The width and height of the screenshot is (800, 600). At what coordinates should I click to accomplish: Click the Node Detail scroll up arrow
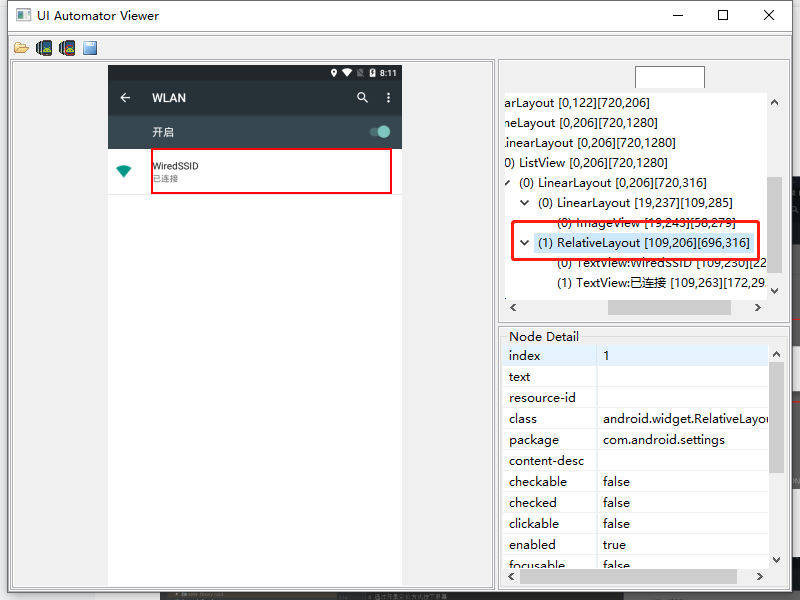pos(777,354)
